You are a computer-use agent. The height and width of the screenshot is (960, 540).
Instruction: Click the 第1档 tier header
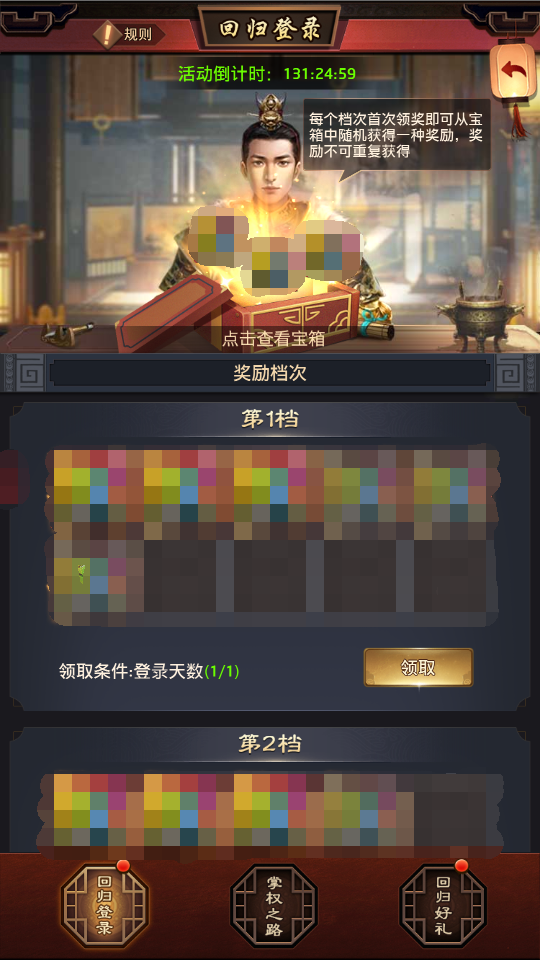(269, 420)
